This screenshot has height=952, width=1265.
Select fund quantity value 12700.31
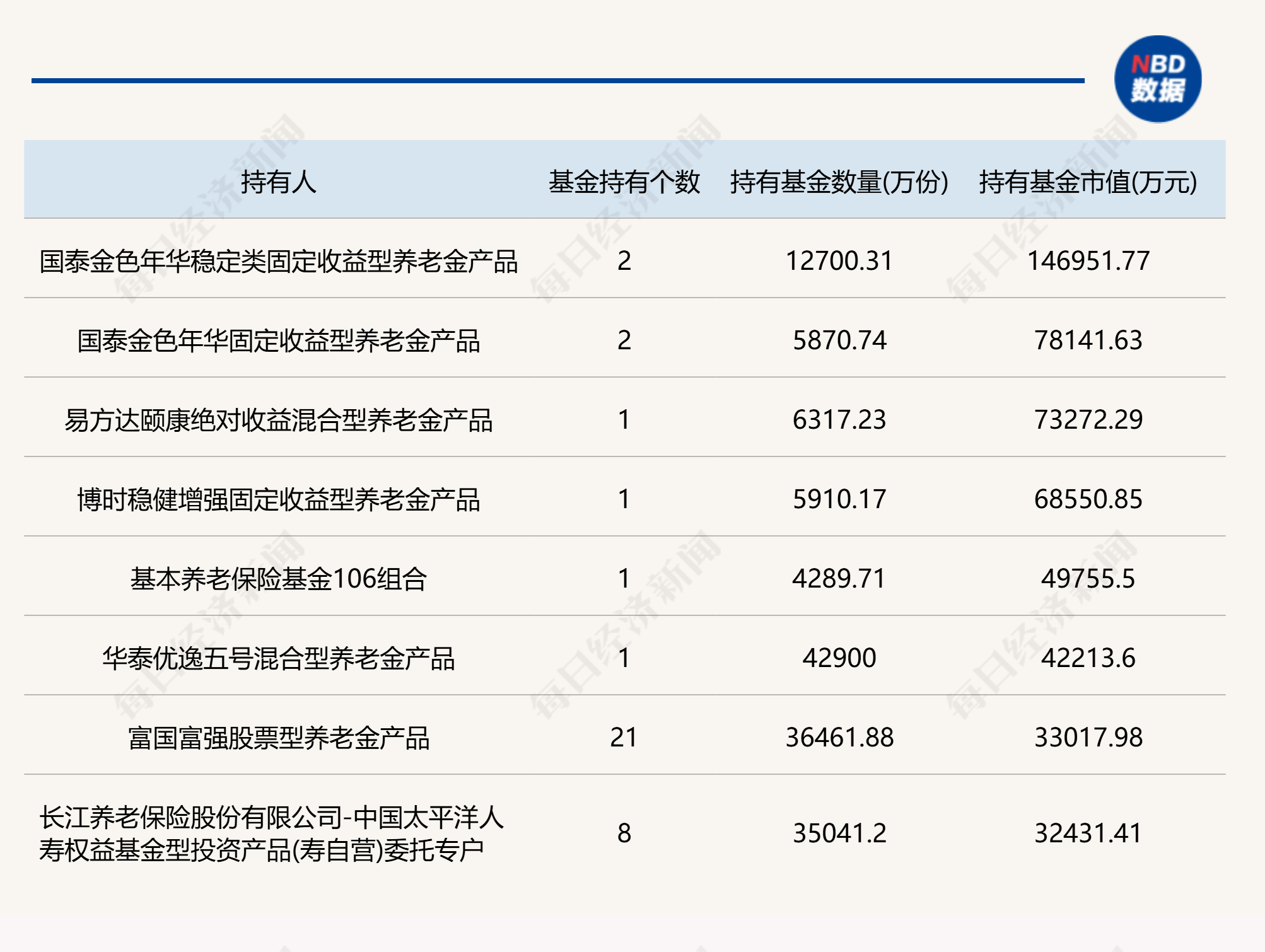[x=839, y=261]
